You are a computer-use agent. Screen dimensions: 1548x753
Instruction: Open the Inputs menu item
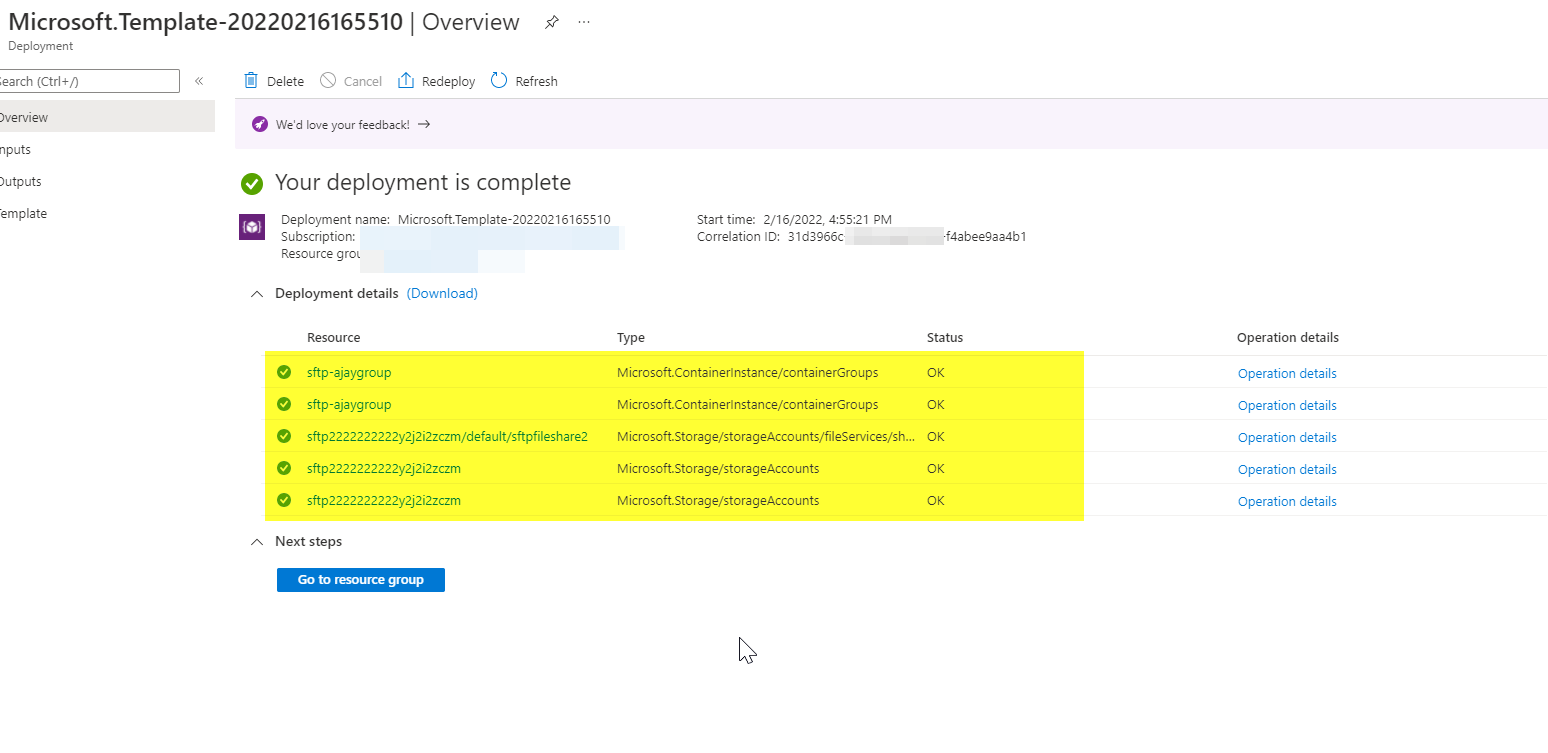pos(107,149)
